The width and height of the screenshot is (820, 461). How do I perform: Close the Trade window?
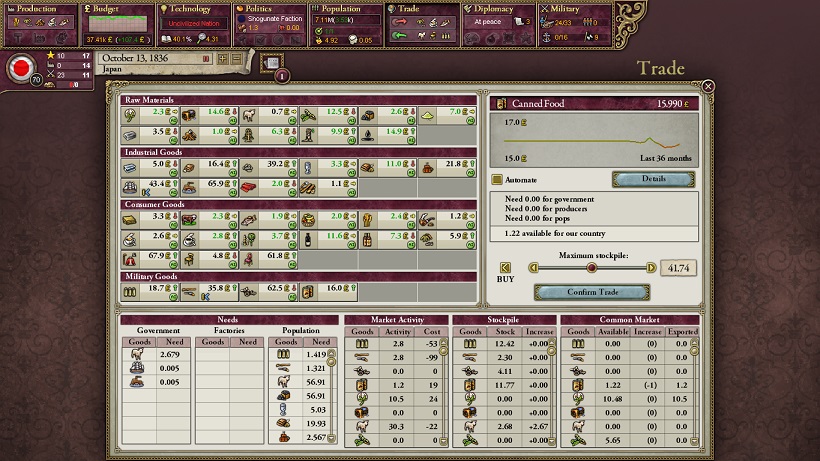[x=708, y=87]
